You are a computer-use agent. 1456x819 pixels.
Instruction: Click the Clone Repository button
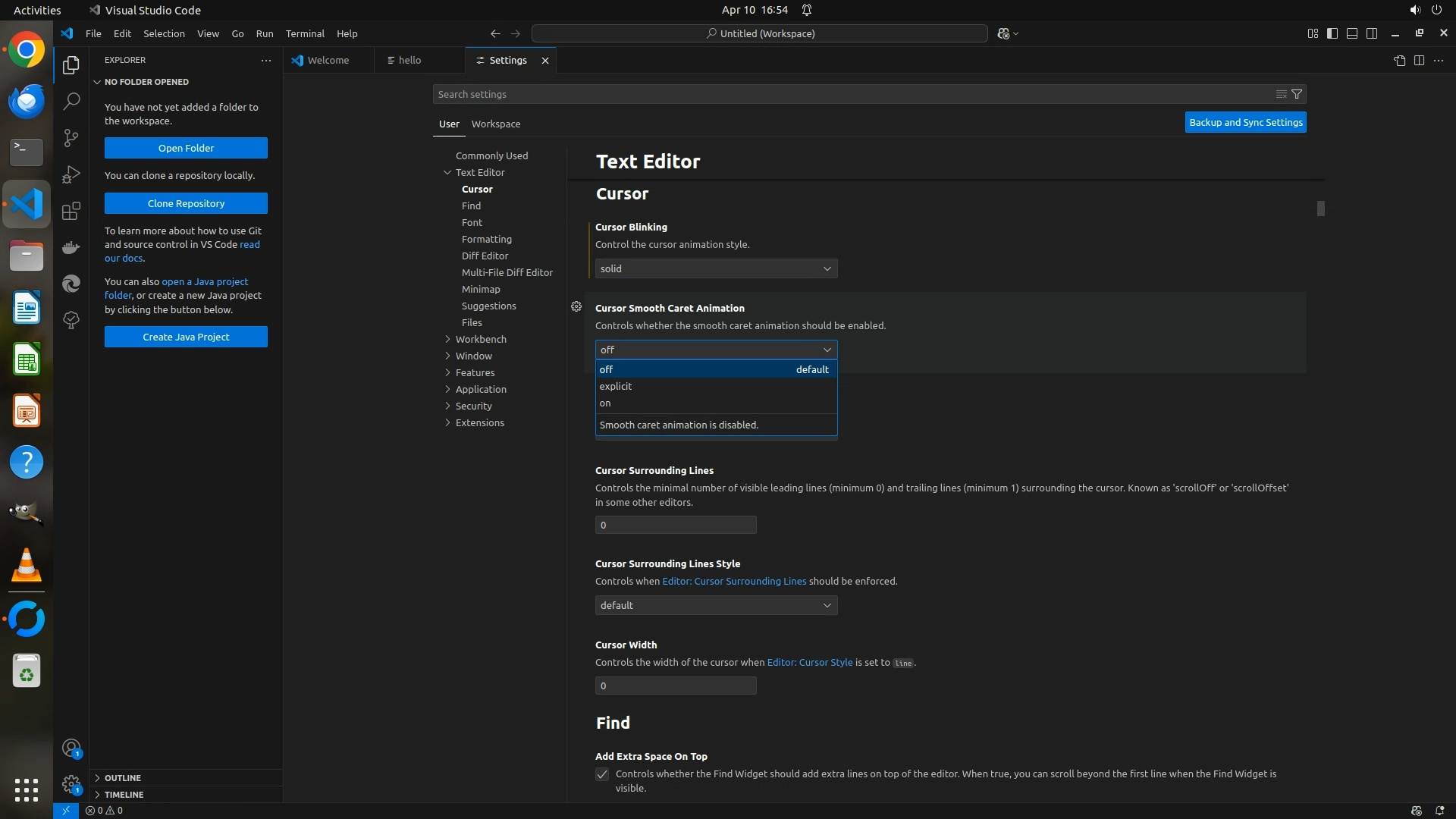tap(186, 203)
